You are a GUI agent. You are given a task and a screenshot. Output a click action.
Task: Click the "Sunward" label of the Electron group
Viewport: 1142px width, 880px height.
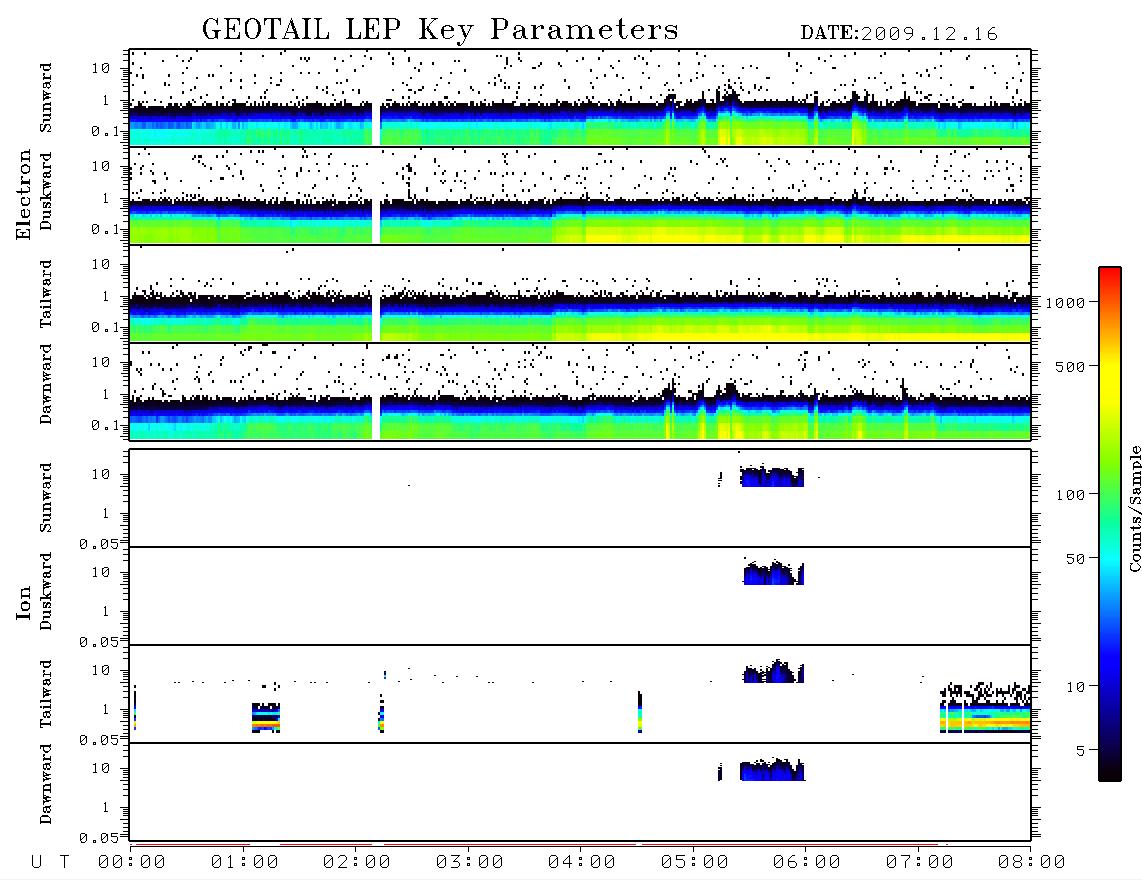(x=46, y=98)
